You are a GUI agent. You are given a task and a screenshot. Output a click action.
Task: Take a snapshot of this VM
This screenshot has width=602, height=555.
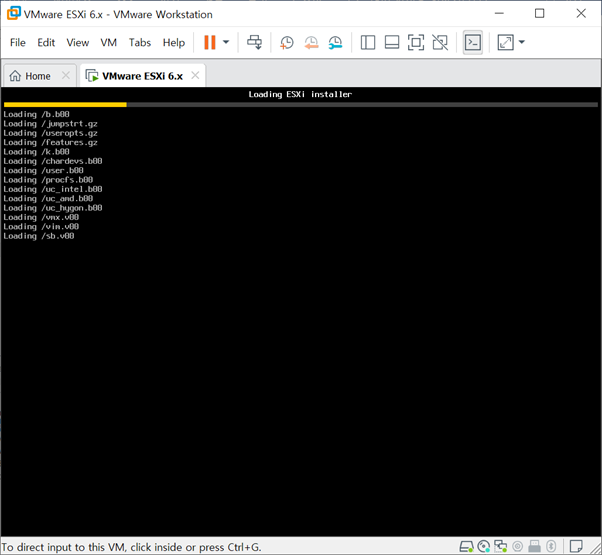(x=286, y=43)
